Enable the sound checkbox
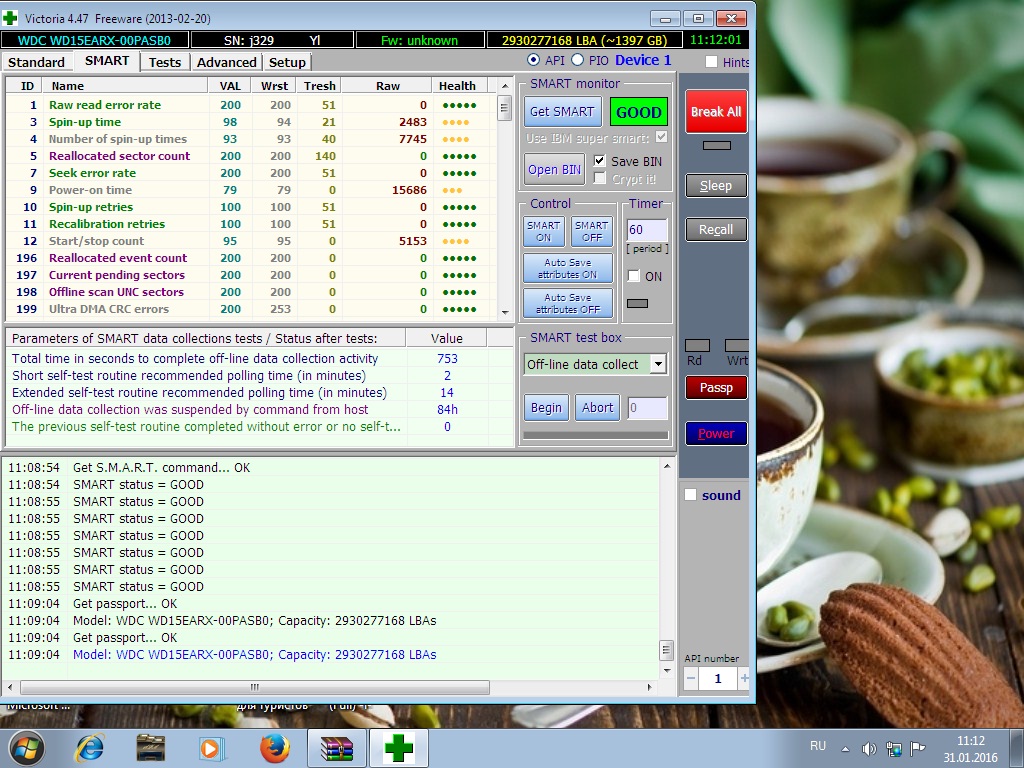The height and width of the screenshot is (768, 1024). coord(690,494)
